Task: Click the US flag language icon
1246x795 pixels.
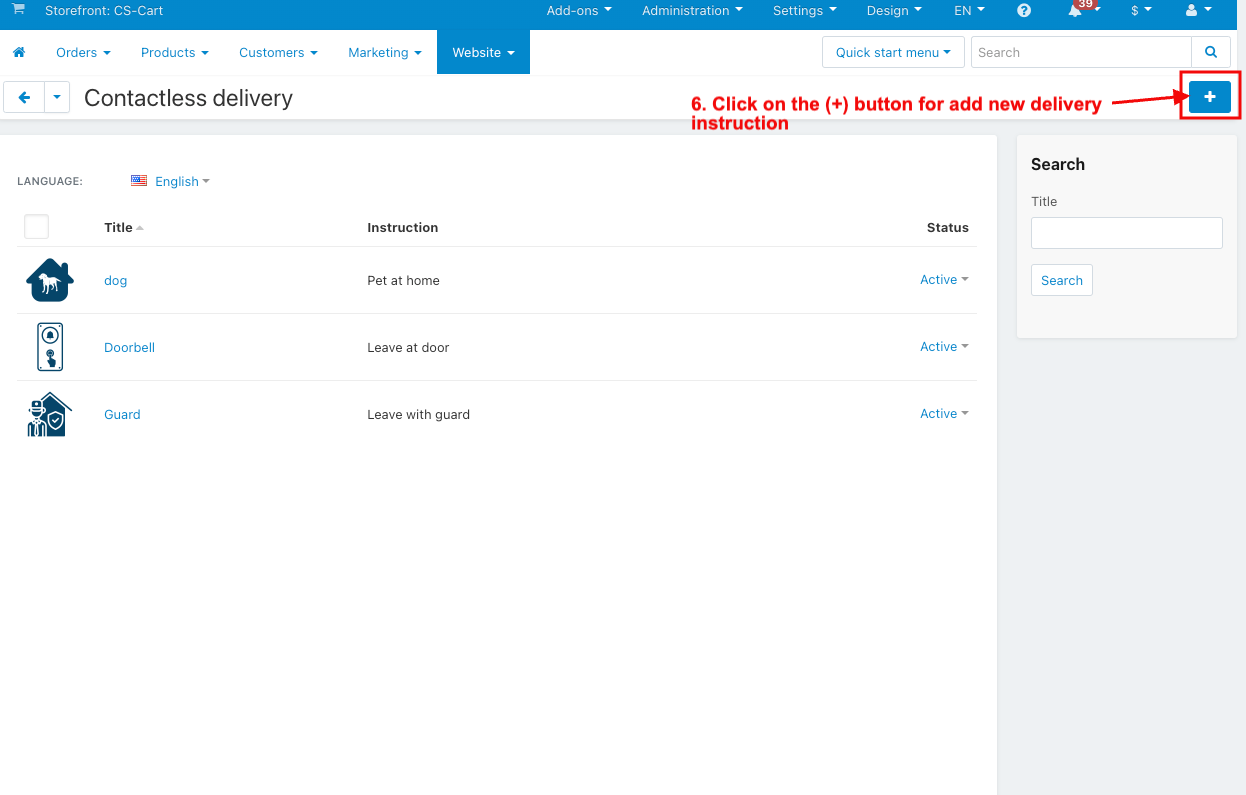Action: click(139, 181)
